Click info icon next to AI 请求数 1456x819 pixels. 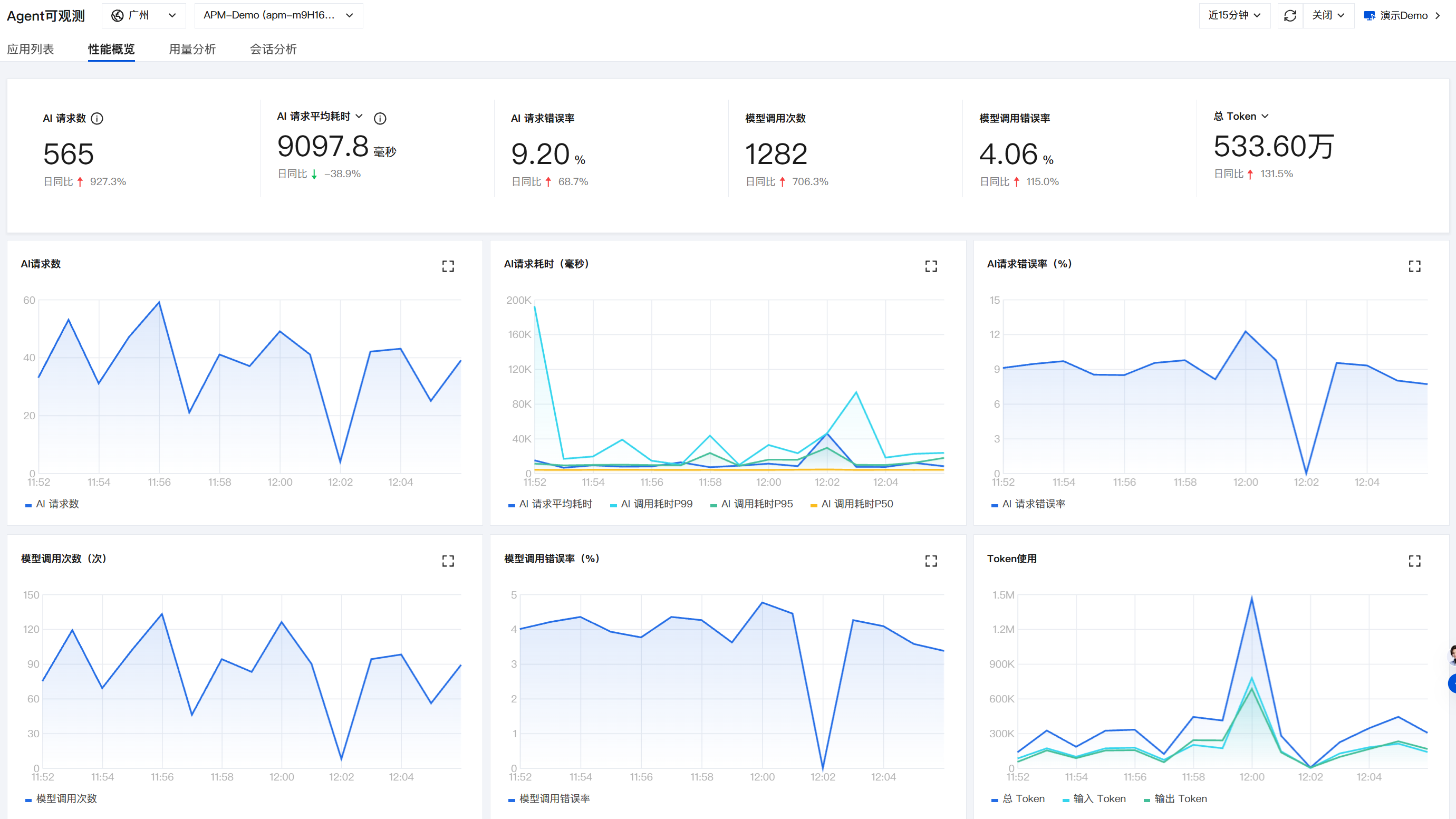[x=97, y=118]
